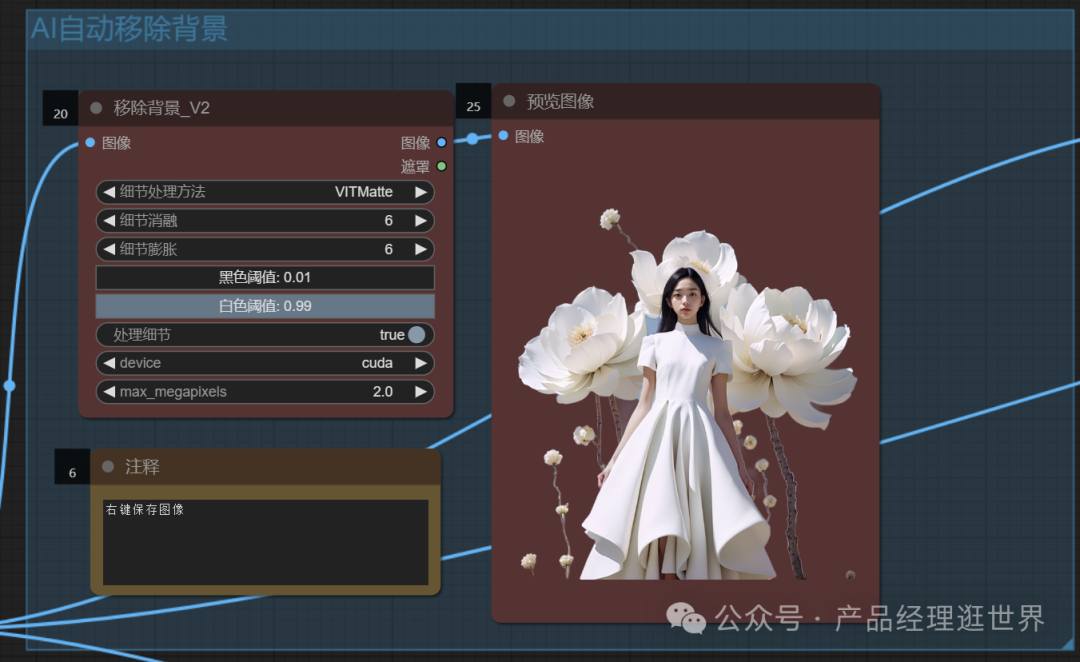Screen dimensions: 1080x662
Task: Click the 图像 output port on 移除背景_V2
Action: tap(441, 143)
